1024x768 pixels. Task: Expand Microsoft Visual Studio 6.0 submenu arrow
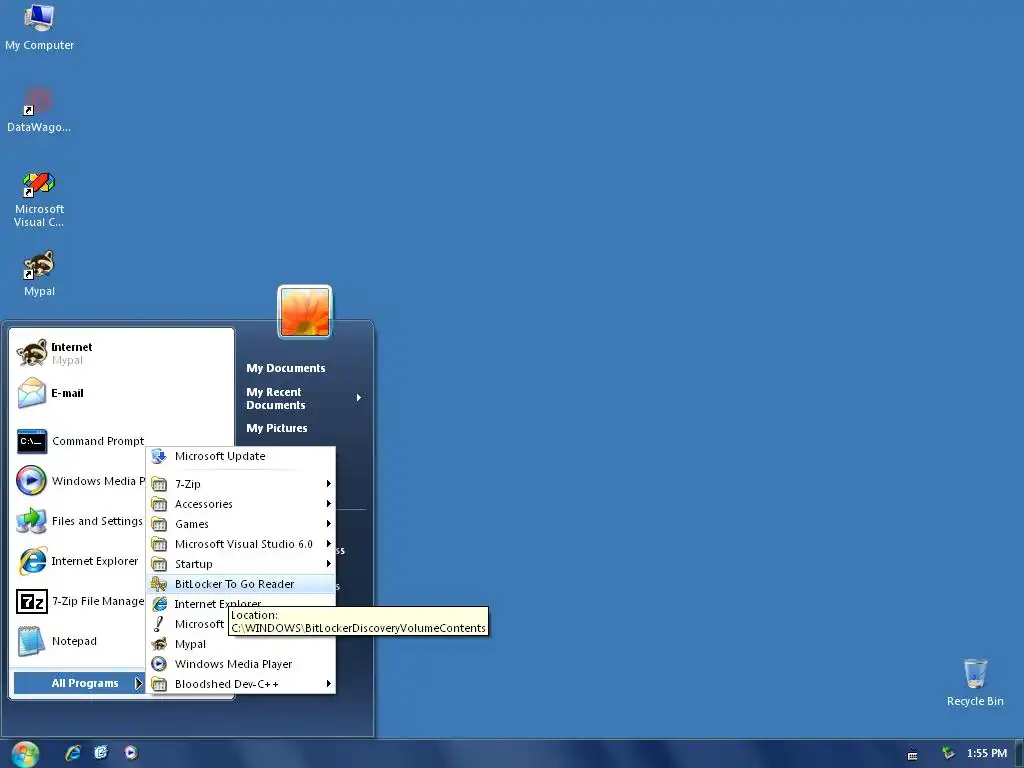point(328,543)
